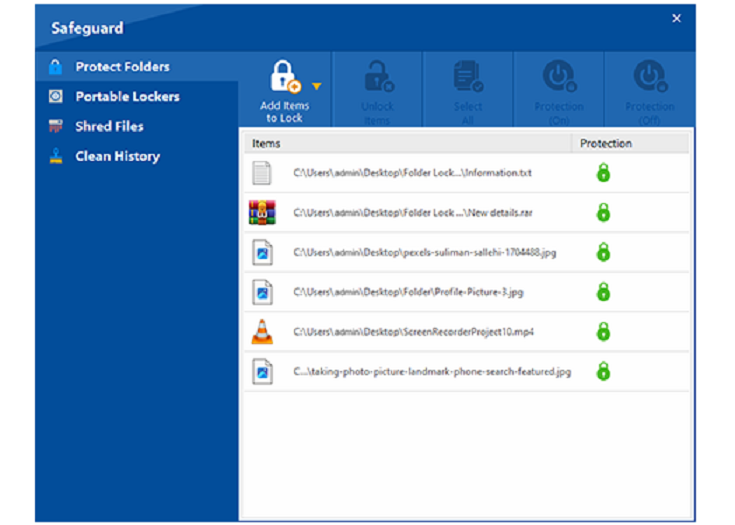Image resolution: width=735 pixels, height=525 pixels.
Task: Click the shredder icon beside Shred Files
Action: pyautogui.click(x=55, y=126)
